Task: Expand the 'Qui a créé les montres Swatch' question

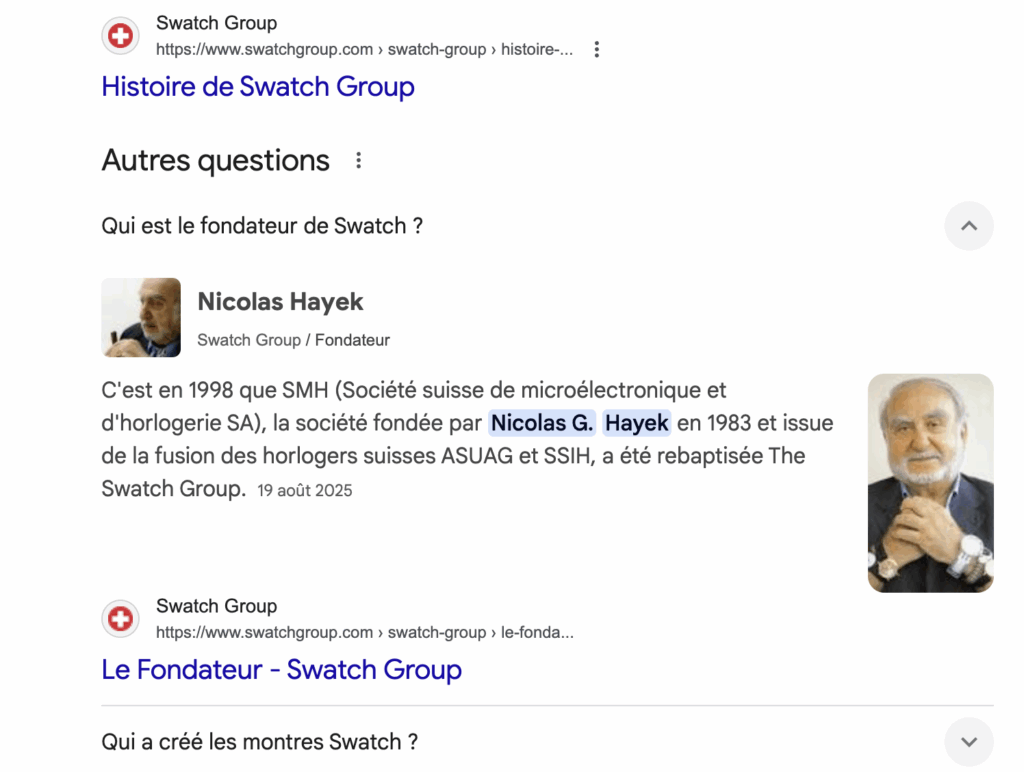Action: point(969,742)
